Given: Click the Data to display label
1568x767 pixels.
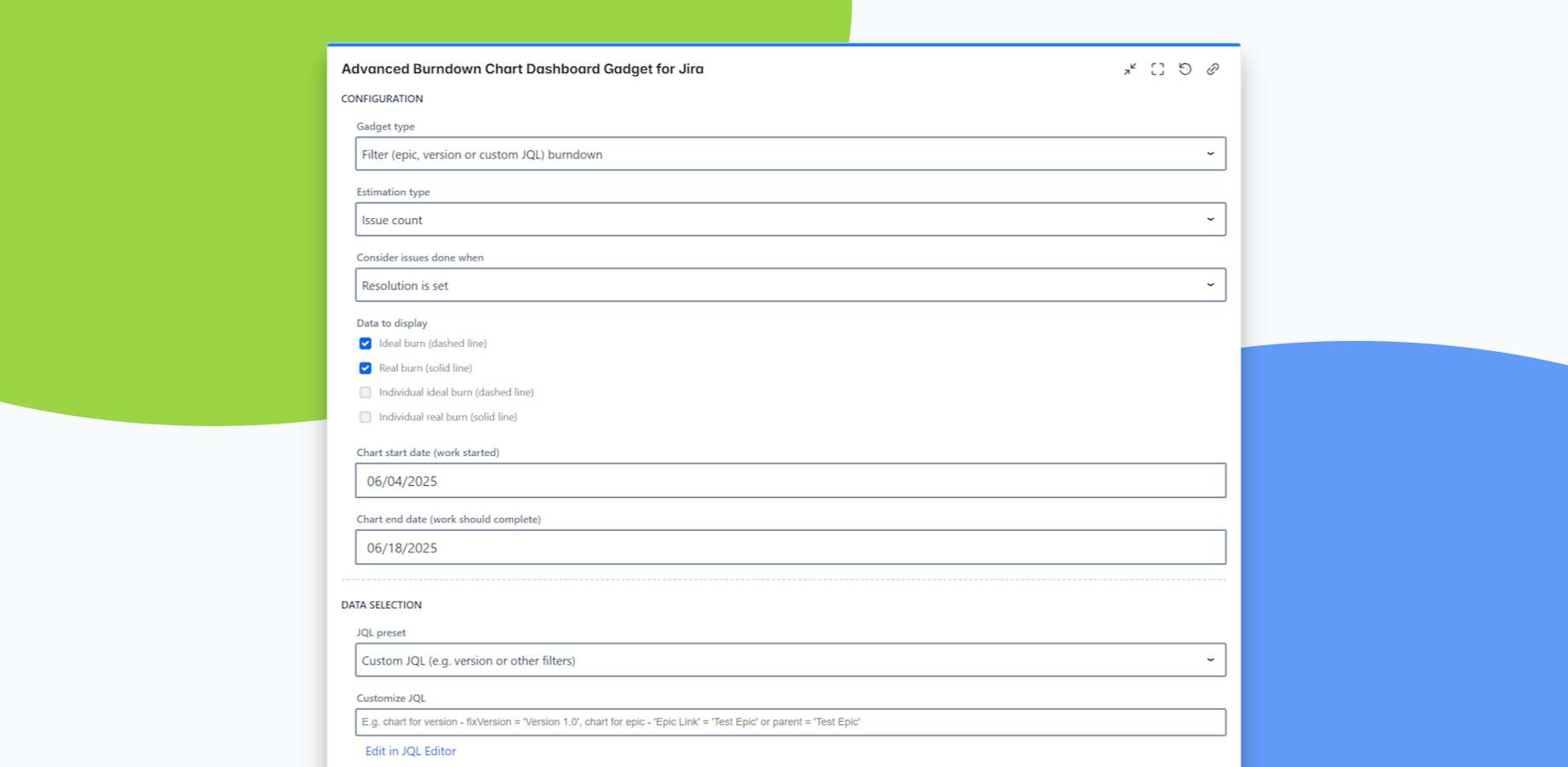Looking at the screenshot, I should click(x=392, y=323).
